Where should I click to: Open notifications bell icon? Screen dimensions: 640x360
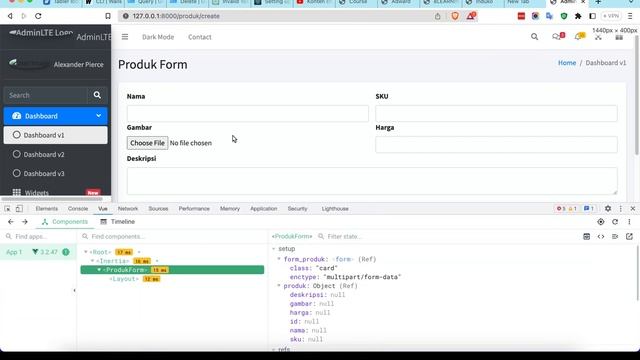point(579,36)
